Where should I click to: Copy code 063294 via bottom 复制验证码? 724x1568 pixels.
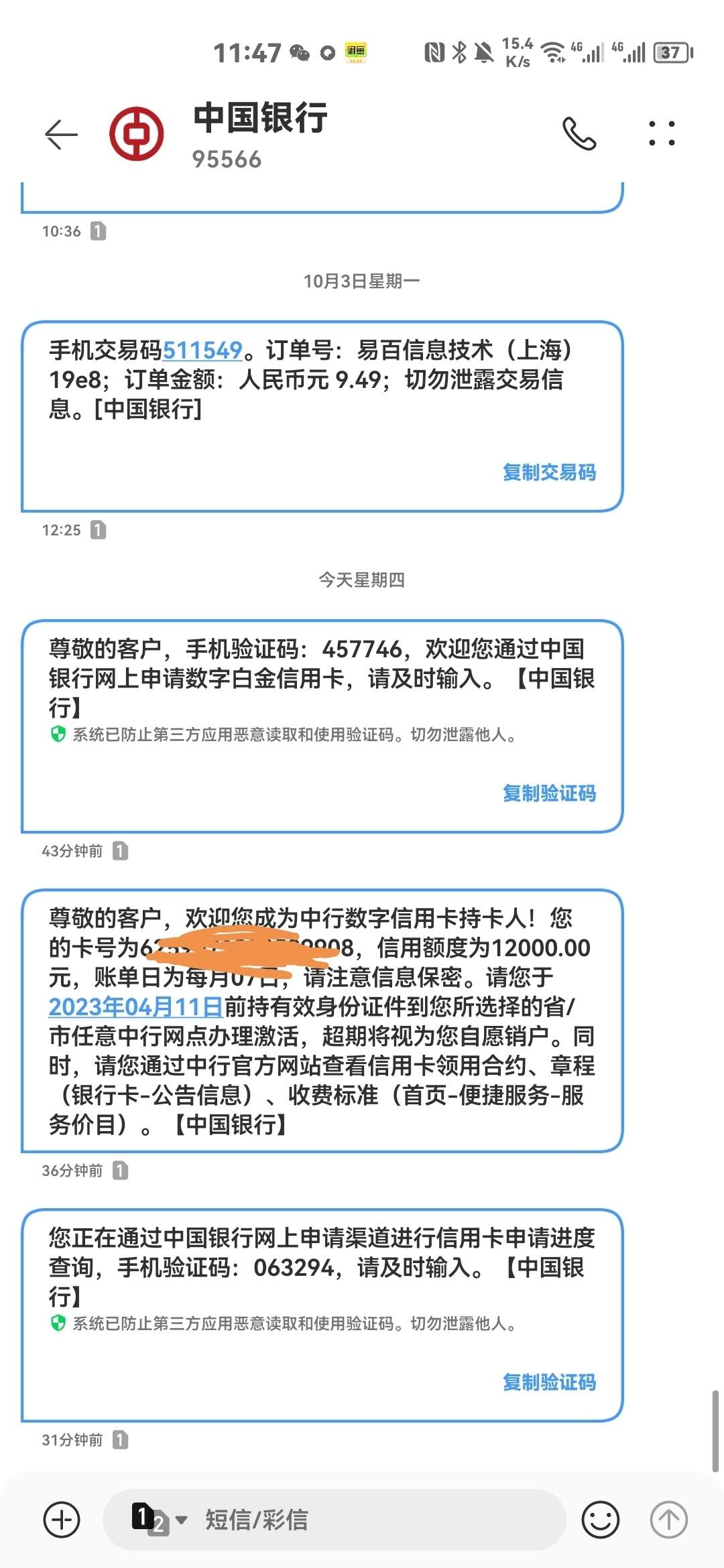[x=549, y=1382]
